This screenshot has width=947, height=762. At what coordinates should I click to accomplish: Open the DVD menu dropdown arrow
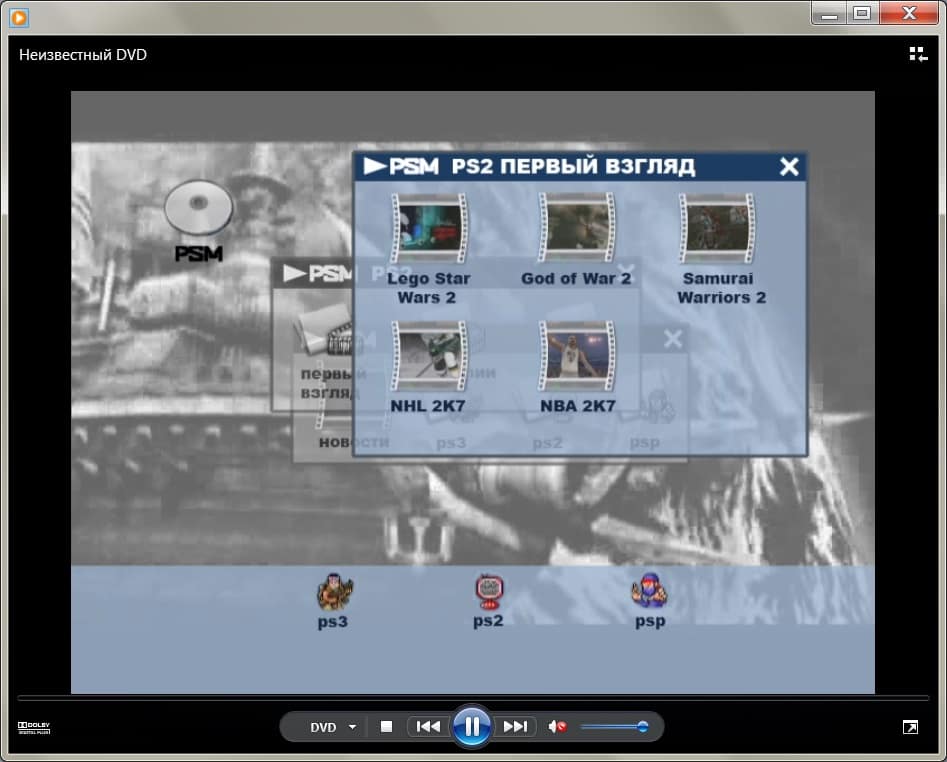[352, 727]
